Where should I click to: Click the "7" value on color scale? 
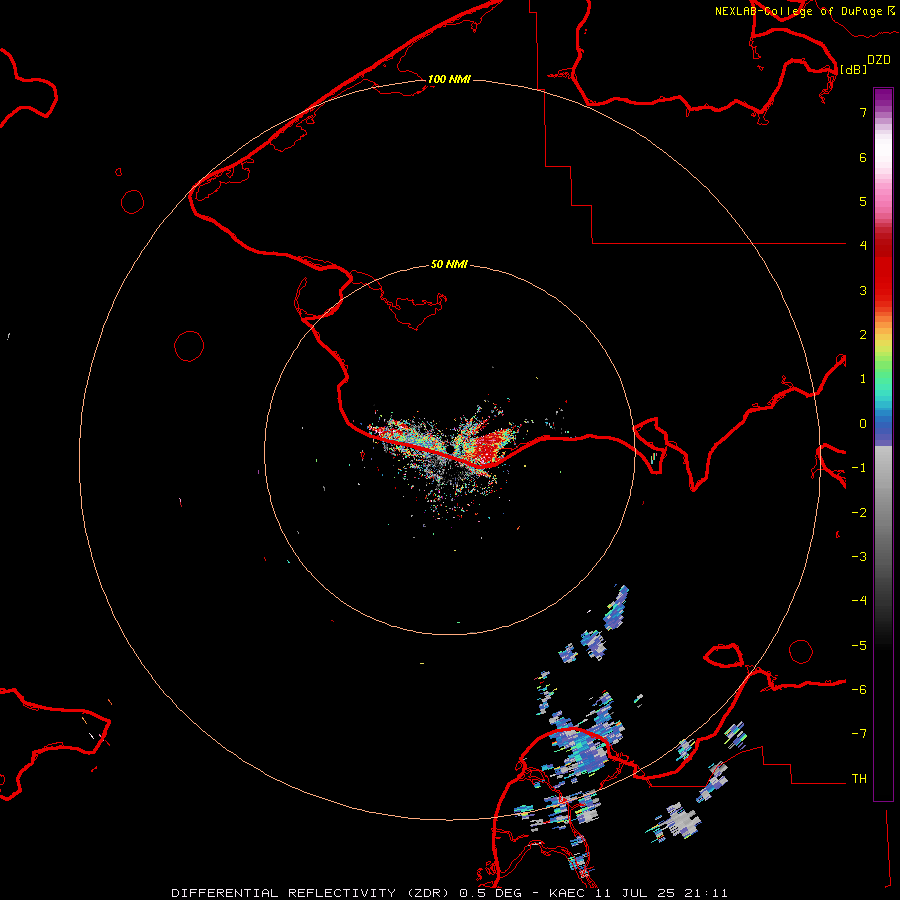863,112
